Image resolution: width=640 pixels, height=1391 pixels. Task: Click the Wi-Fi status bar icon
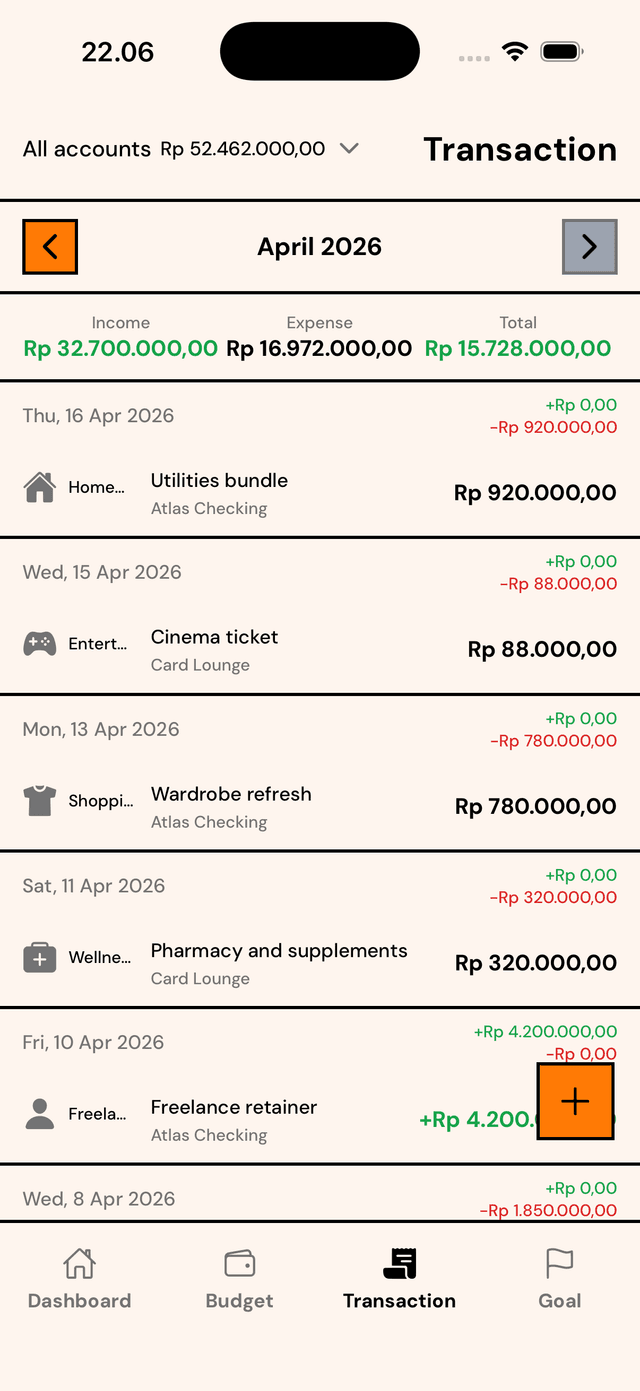click(x=516, y=50)
